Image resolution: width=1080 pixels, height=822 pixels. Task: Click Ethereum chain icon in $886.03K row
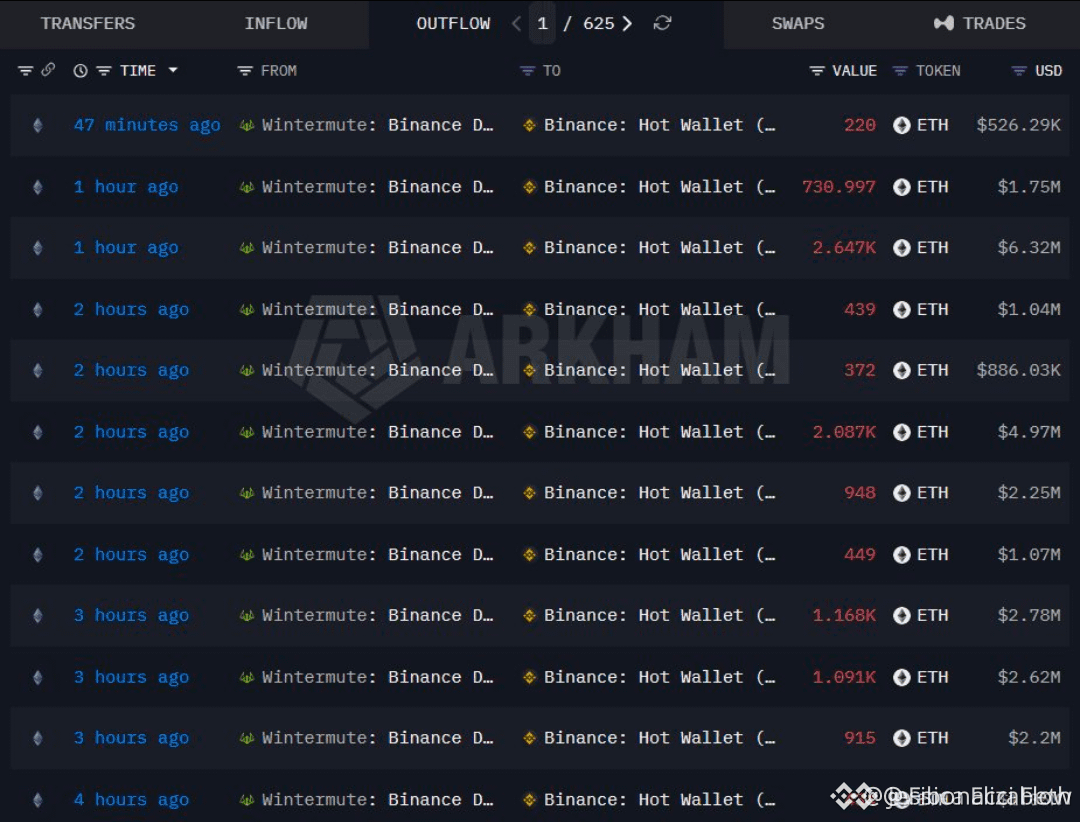coord(38,371)
